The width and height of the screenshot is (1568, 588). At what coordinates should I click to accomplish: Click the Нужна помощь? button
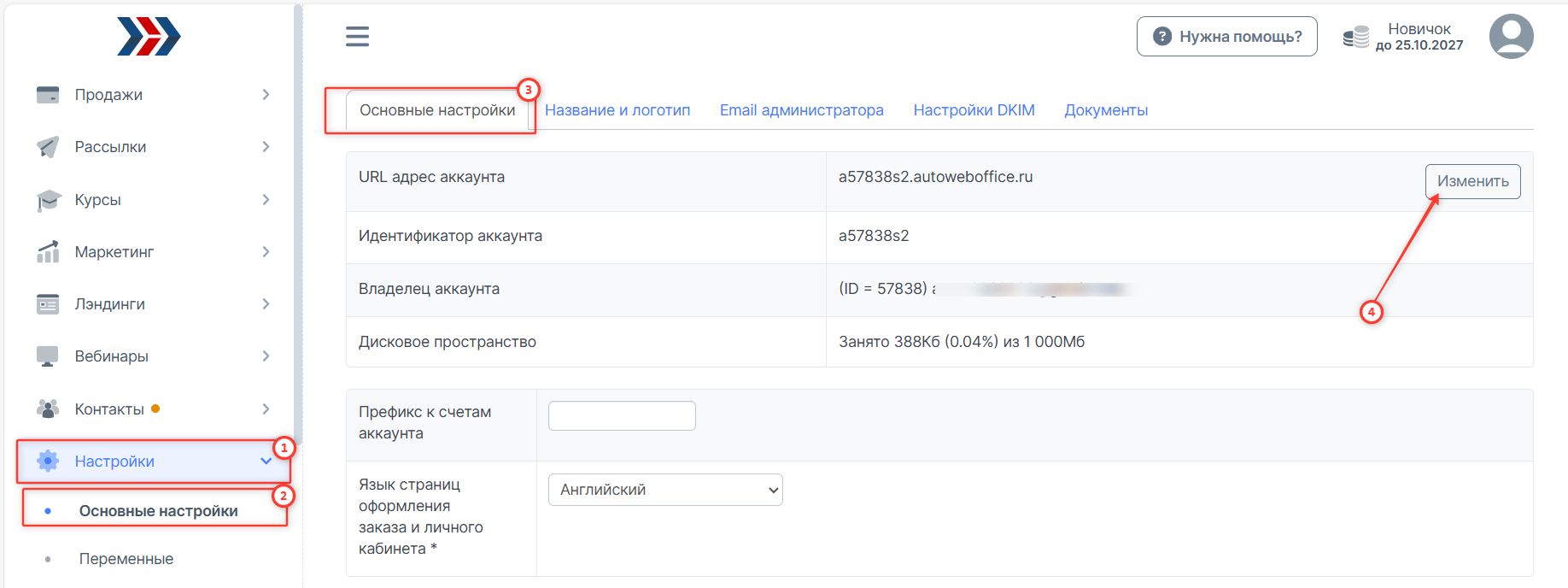point(1226,37)
